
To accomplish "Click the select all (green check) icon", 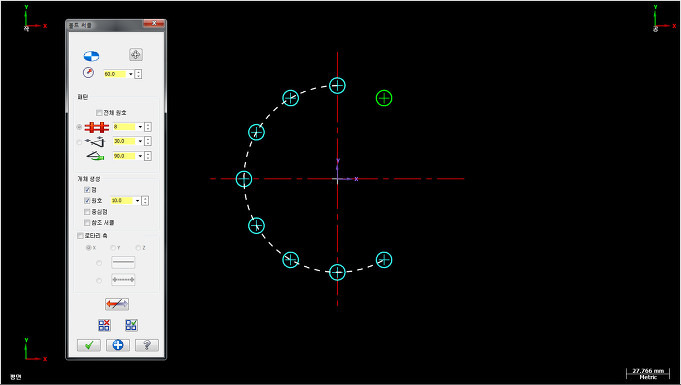I will tap(131, 325).
